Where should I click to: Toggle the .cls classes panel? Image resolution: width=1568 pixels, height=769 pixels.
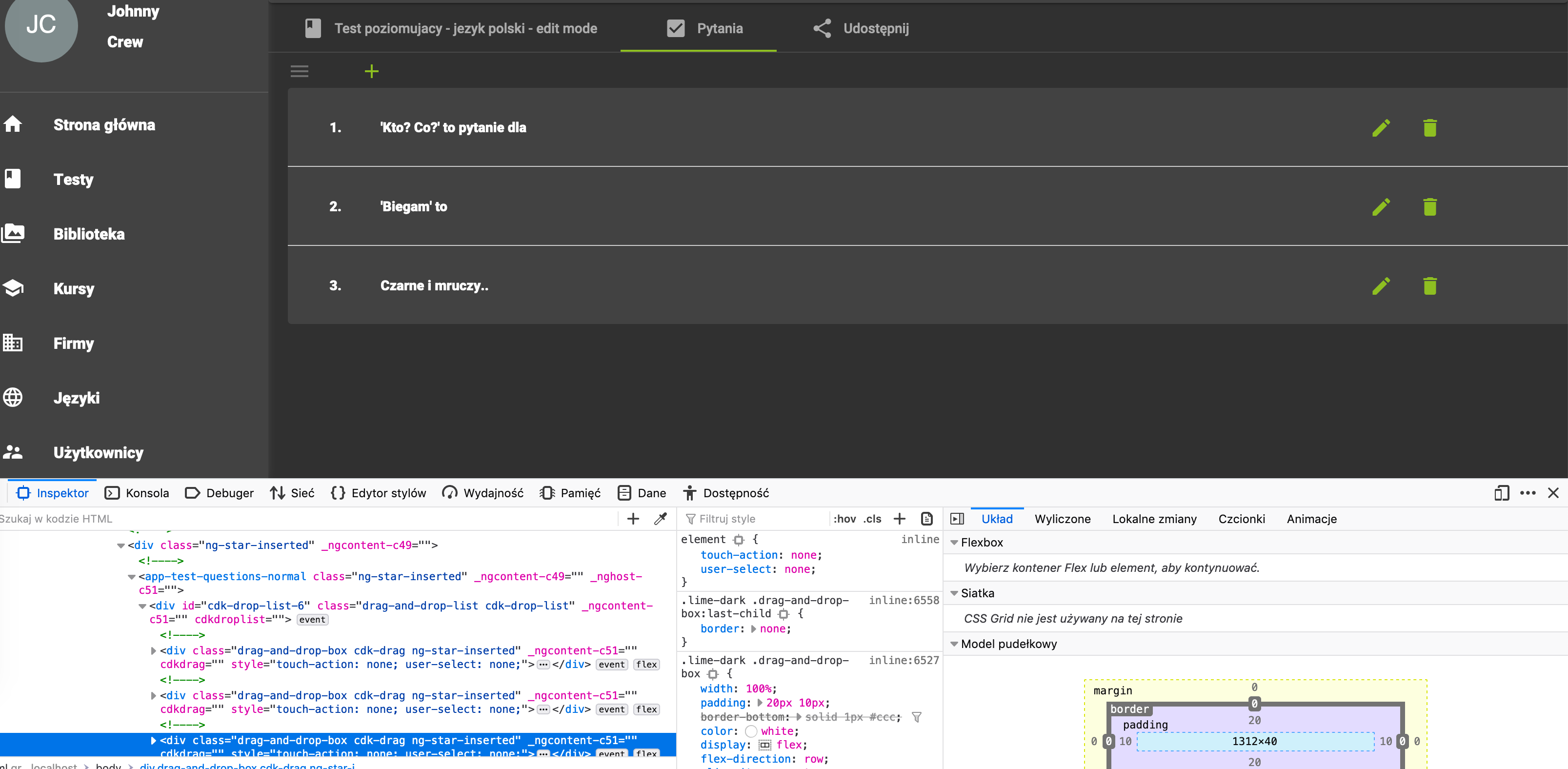pos(872,519)
